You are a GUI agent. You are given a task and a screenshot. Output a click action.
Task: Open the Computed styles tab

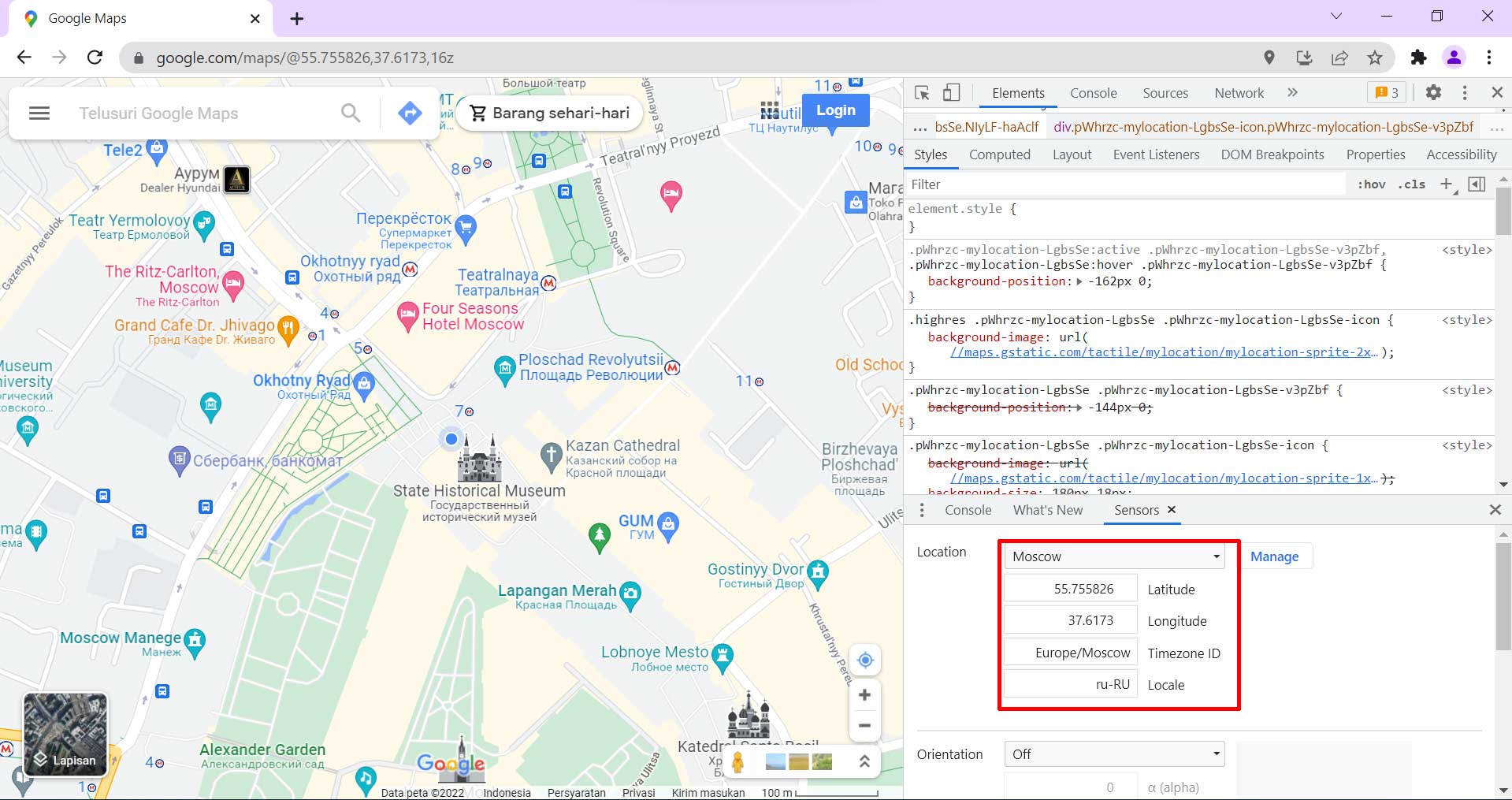(x=999, y=154)
